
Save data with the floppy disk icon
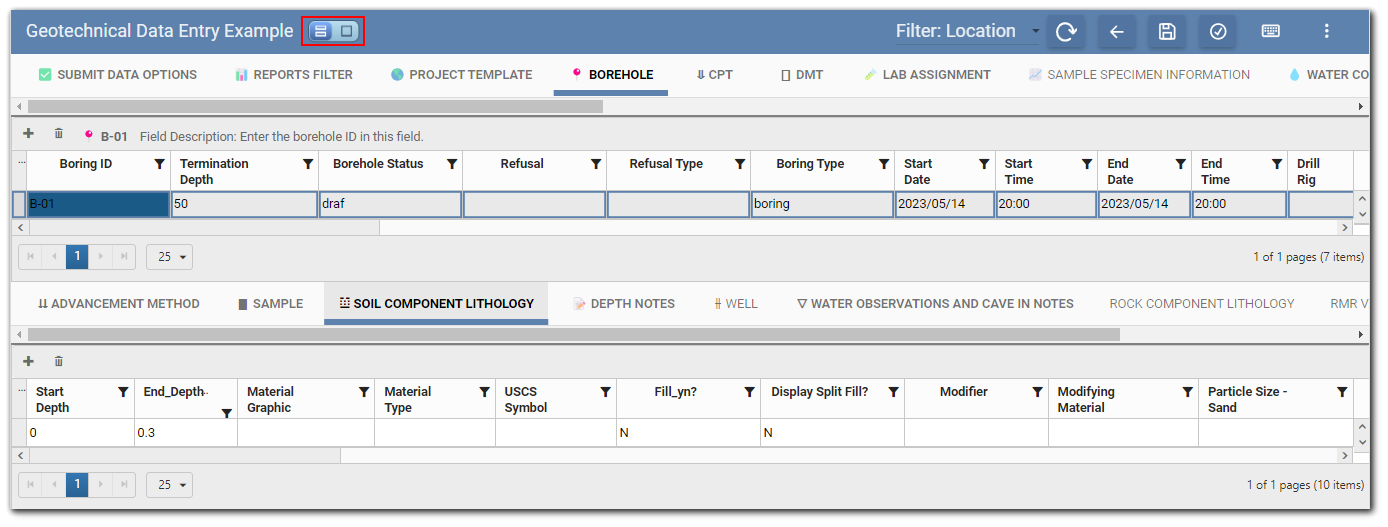click(1167, 31)
